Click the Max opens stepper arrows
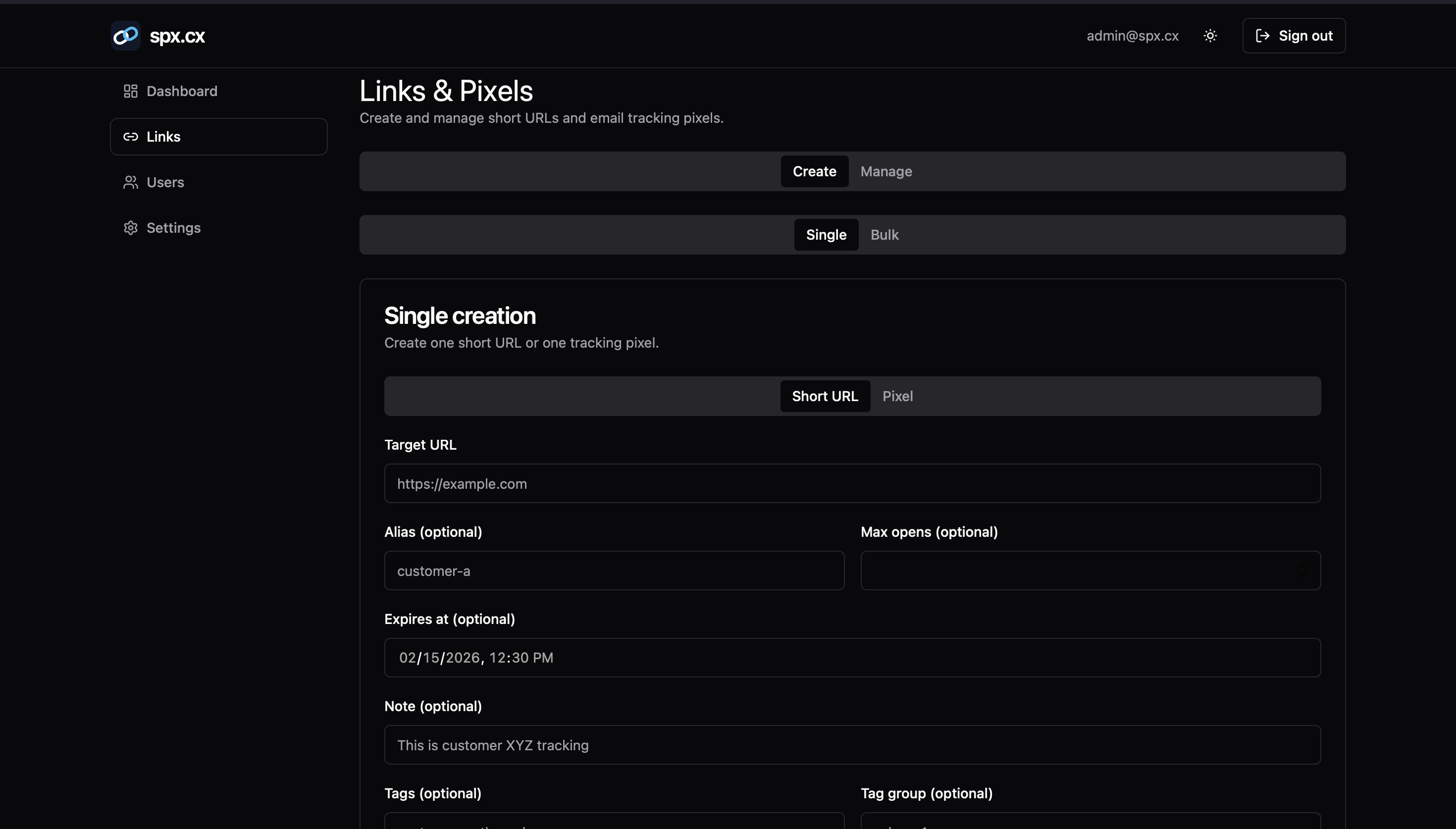The image size is (1456, 829). [x=1302, y=570]
